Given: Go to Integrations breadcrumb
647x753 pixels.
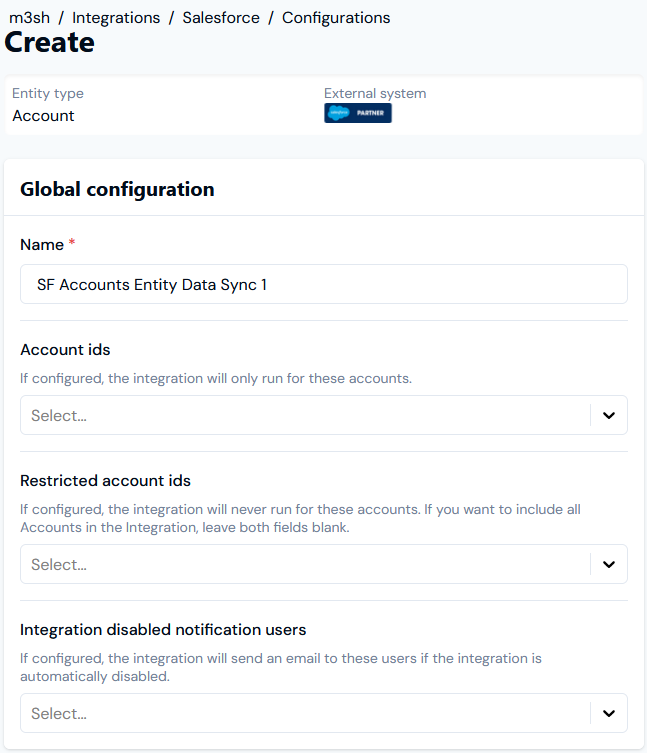Looking at the screenshot, I should [x=116, y=18].
